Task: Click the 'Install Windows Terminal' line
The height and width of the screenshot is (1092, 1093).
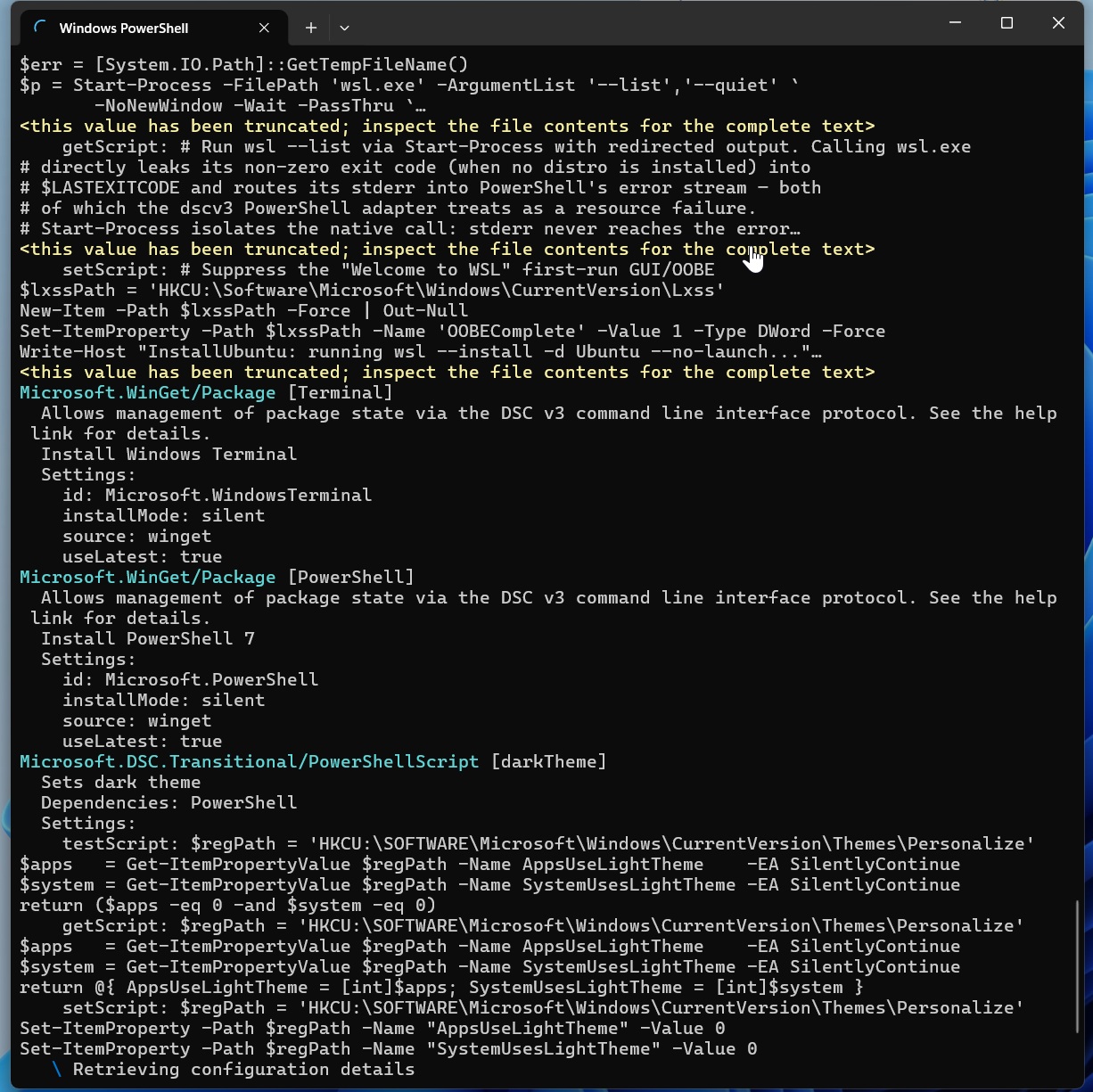Action: [x=168, y=454]
